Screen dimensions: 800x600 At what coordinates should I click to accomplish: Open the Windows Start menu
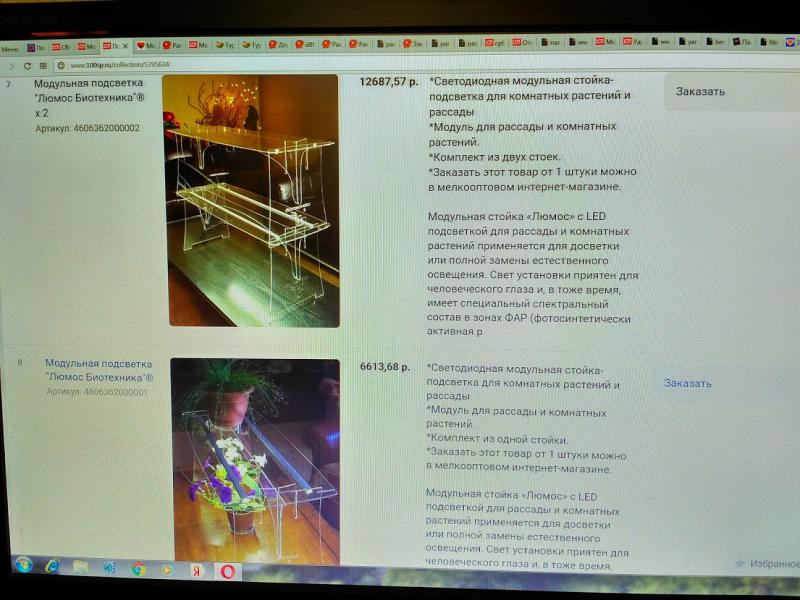point(22,567)
